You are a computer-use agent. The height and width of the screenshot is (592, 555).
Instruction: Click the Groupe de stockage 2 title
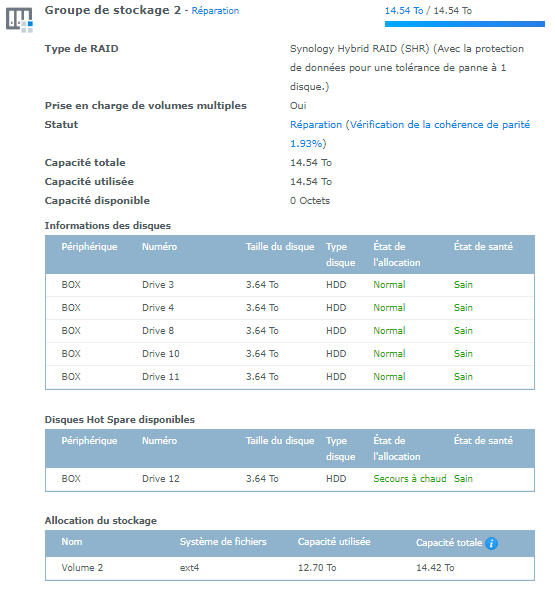pyautogui.click(x=113, y=10)
